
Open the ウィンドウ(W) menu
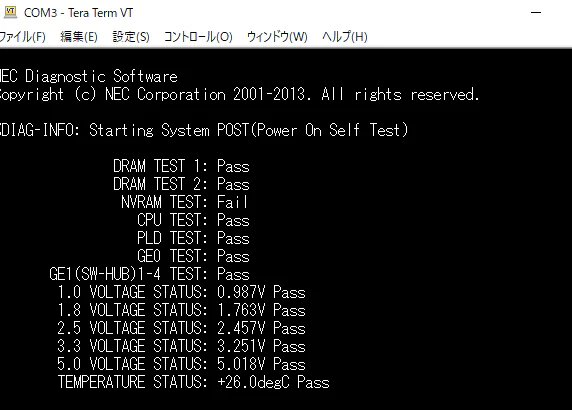click(277, 36)
